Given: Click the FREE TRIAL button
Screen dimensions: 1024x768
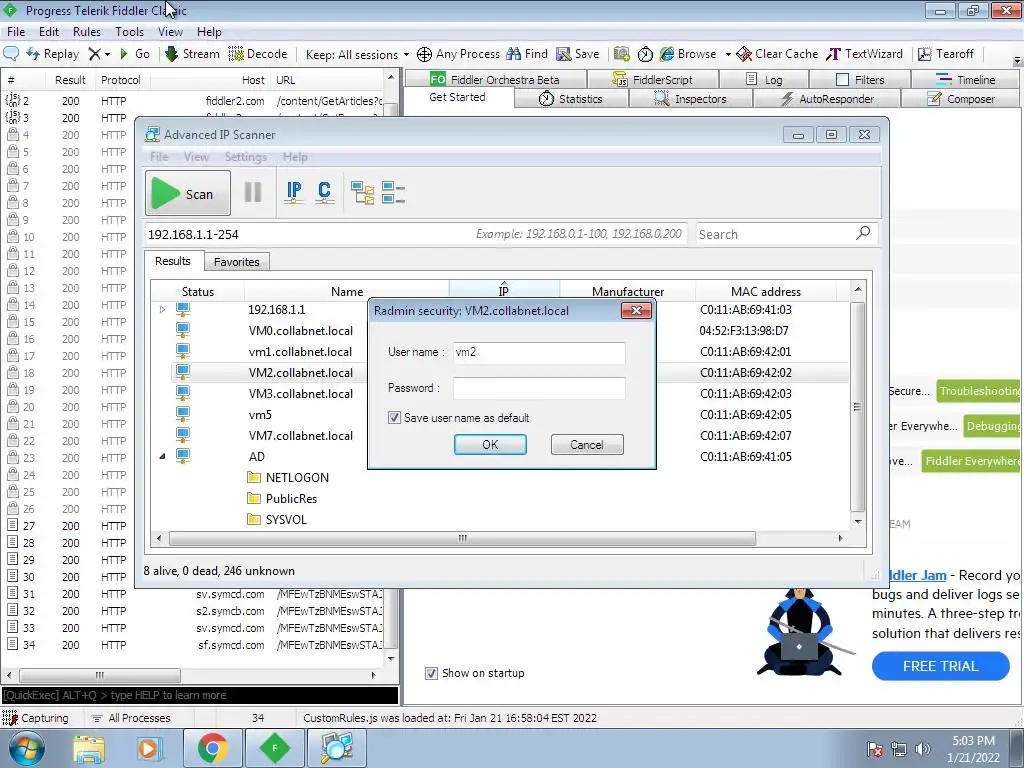Looking at the screenshot, I should pyautogui.click(x=940, y=666).
